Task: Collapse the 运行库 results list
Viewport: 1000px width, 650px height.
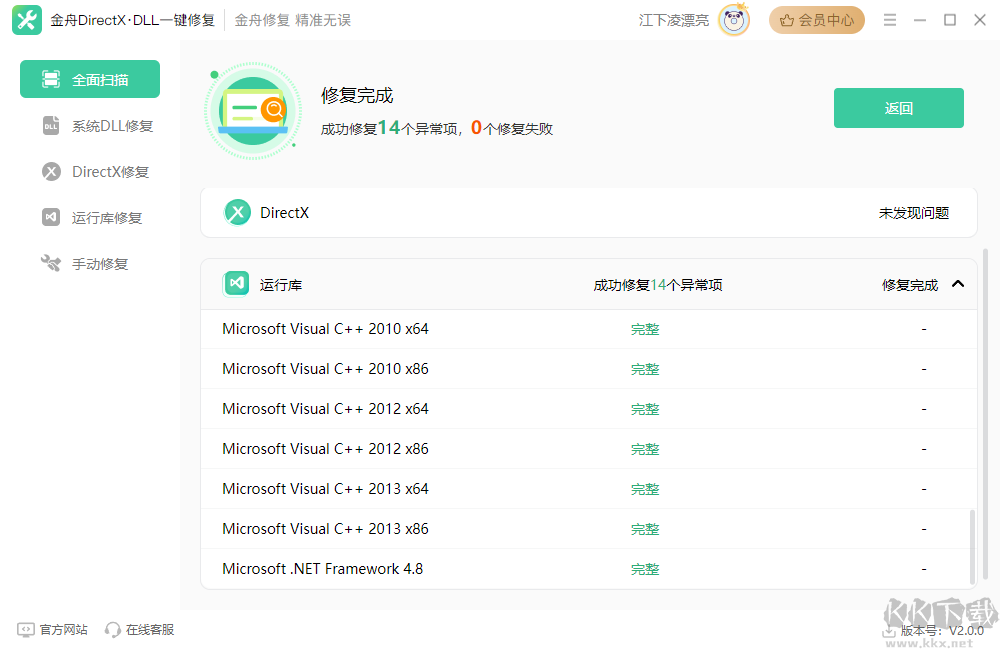Action: (x=958, y=284)
